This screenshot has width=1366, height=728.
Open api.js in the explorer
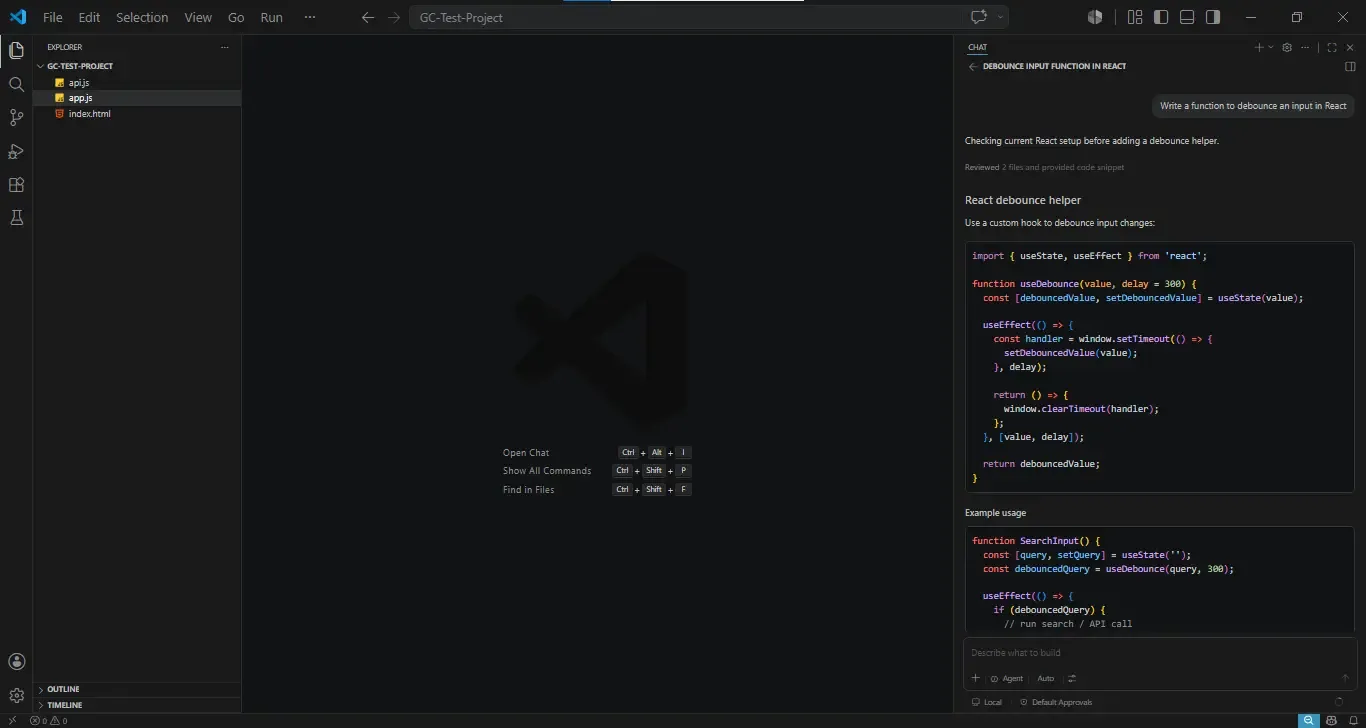(137, 82)
